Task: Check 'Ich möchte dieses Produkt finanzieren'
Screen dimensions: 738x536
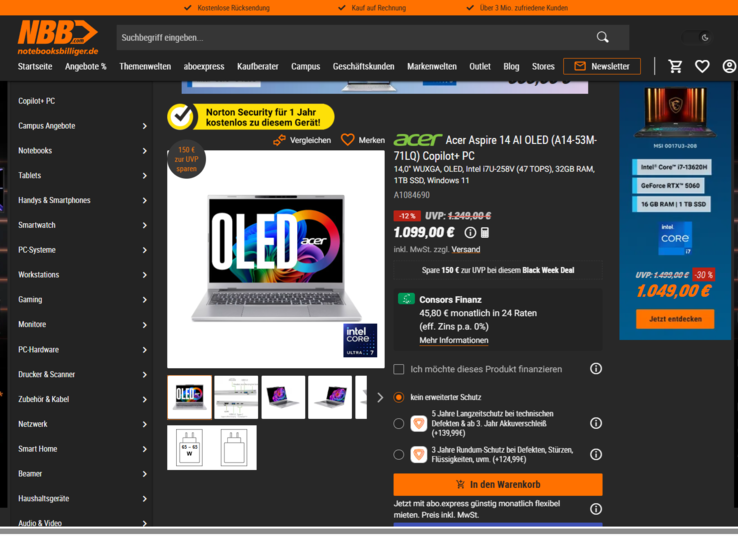Action: pos(399,369)
